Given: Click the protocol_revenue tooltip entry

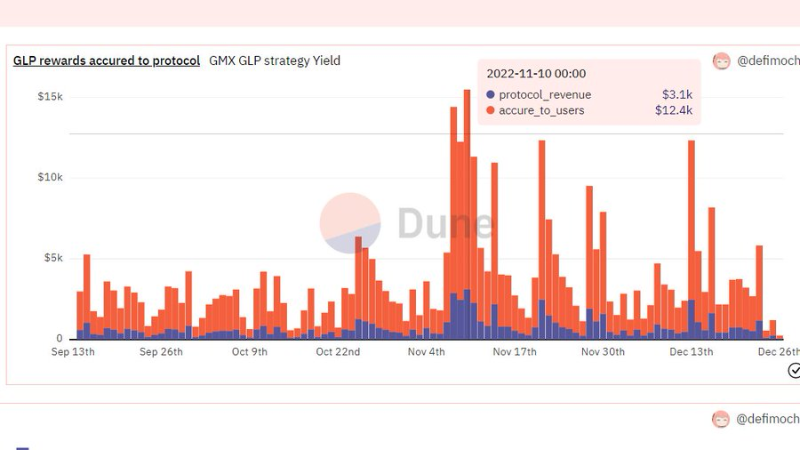Looking at the screenshot, I should (589, 94).
